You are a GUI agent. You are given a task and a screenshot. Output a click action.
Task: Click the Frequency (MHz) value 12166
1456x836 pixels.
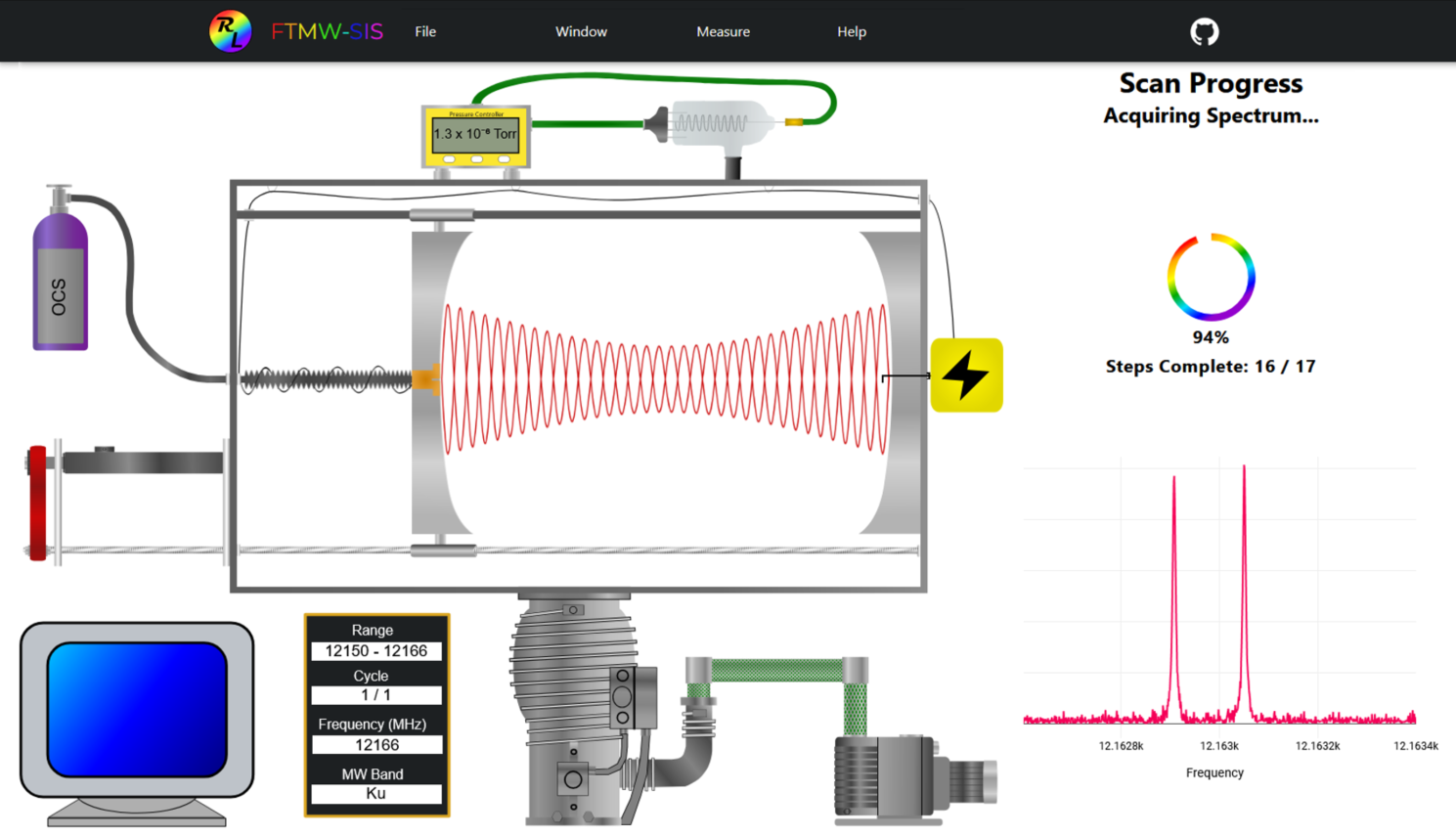click(x=376, y=745)
